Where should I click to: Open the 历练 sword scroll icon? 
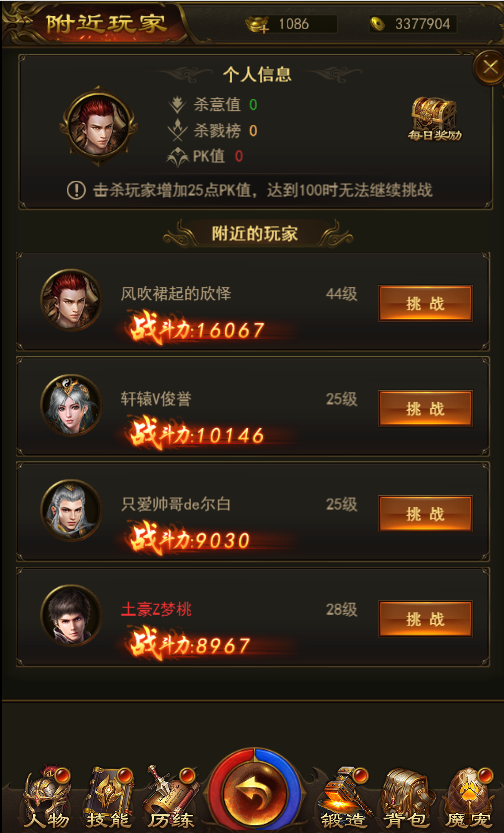(x=171, y=798)
